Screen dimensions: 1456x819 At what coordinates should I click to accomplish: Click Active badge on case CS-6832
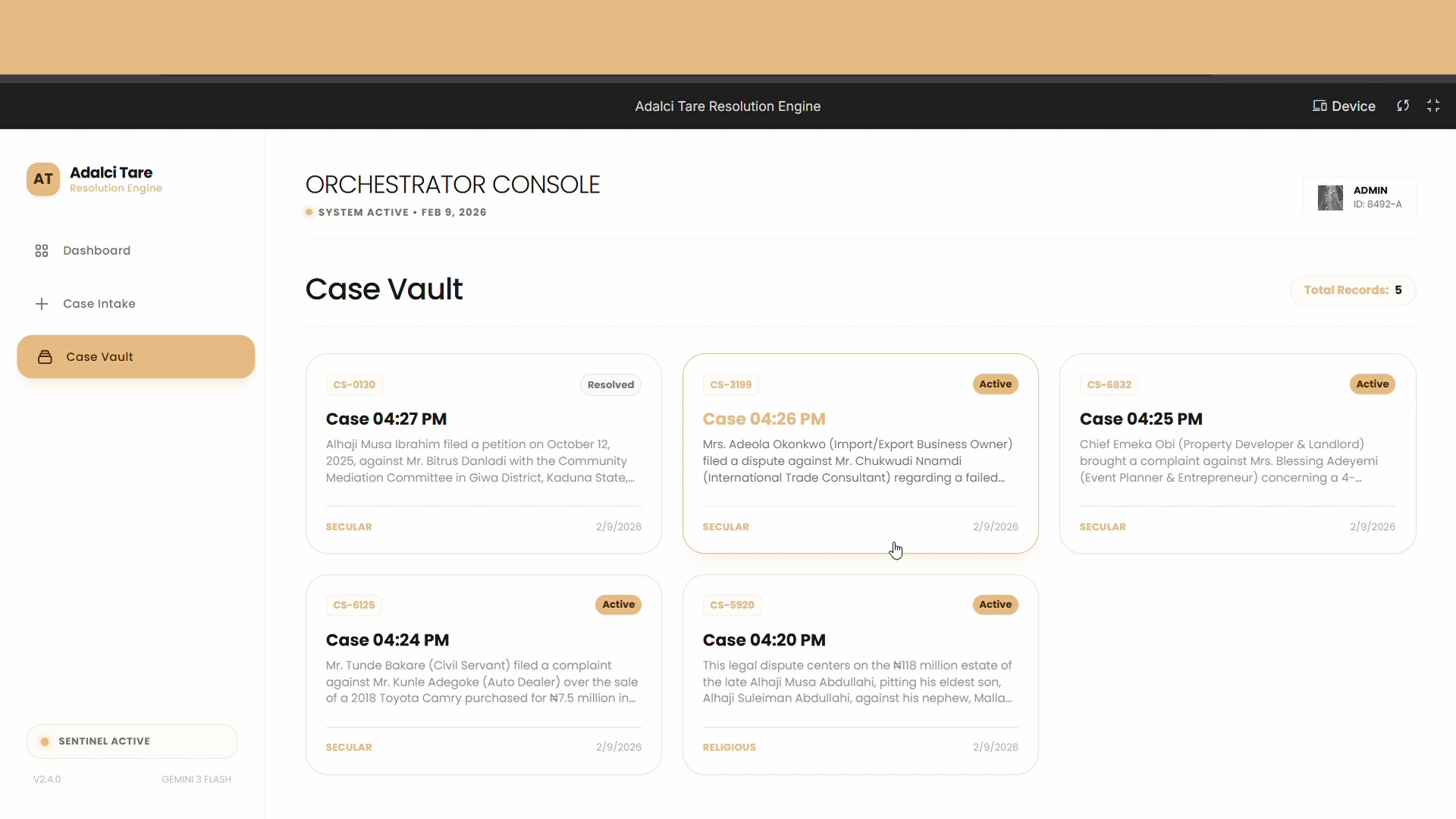coord(1372,384)
